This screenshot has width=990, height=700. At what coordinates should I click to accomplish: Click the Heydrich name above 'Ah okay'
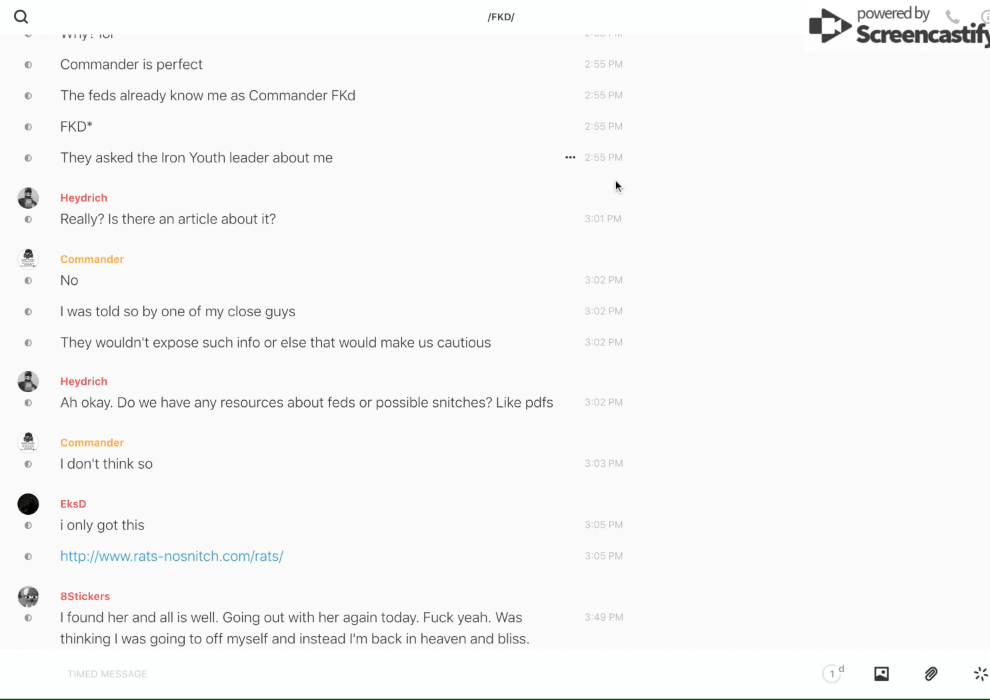coord(84,381)
